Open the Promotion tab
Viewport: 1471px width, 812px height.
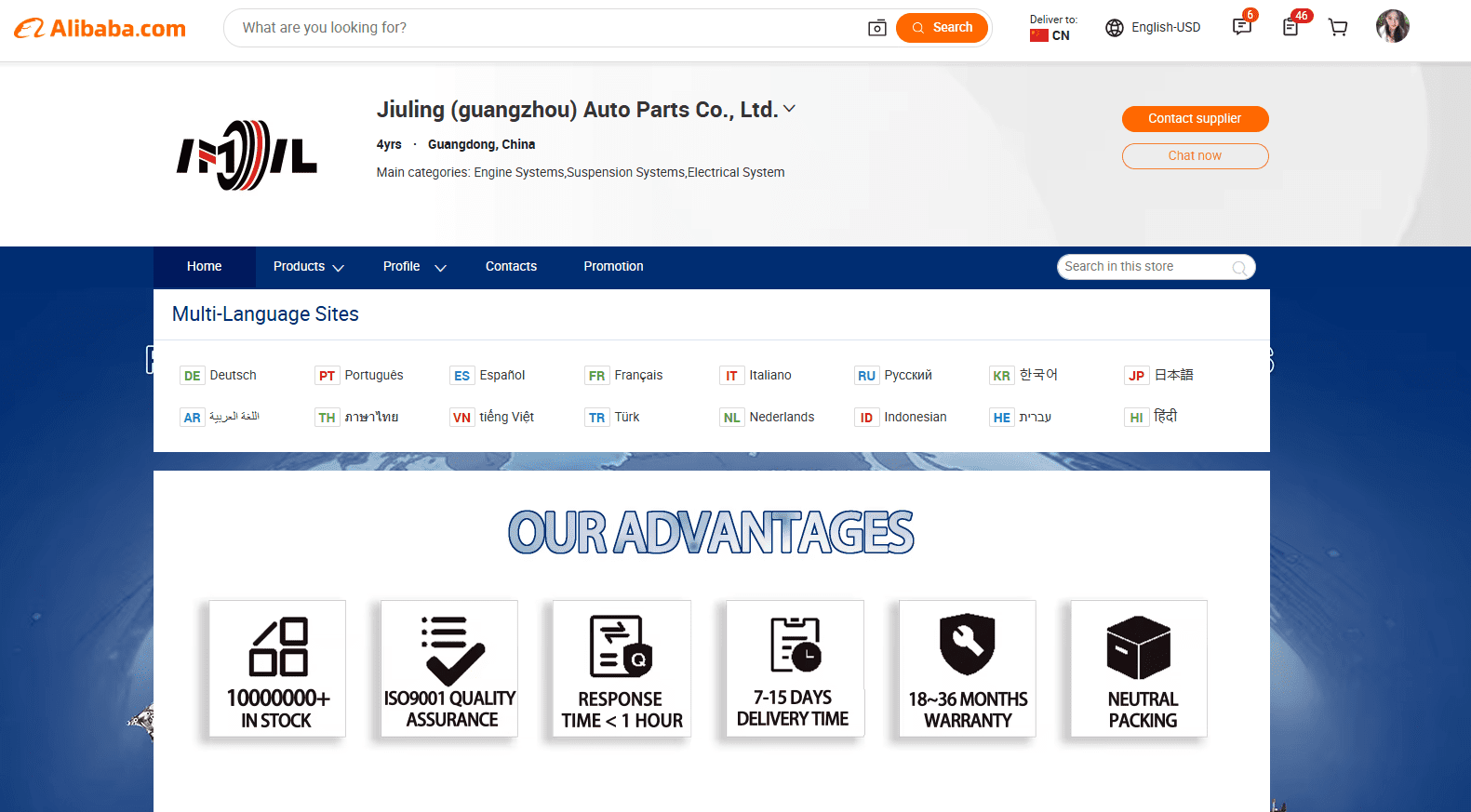coord(613,267)
